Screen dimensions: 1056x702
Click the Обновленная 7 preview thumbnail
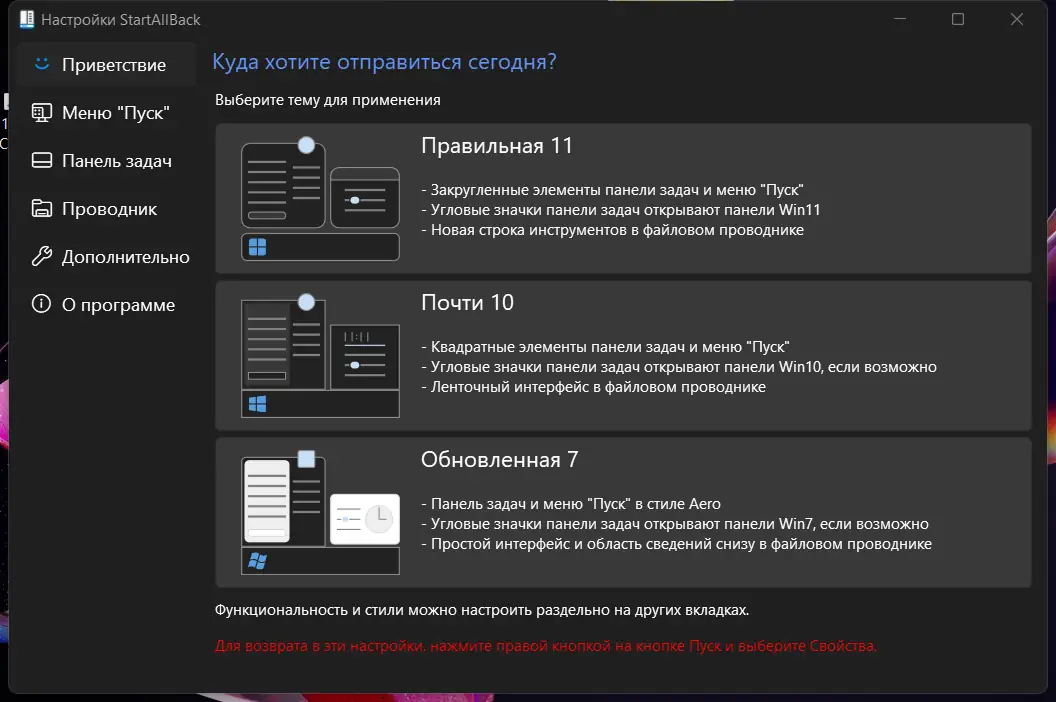tap(320, 512)
